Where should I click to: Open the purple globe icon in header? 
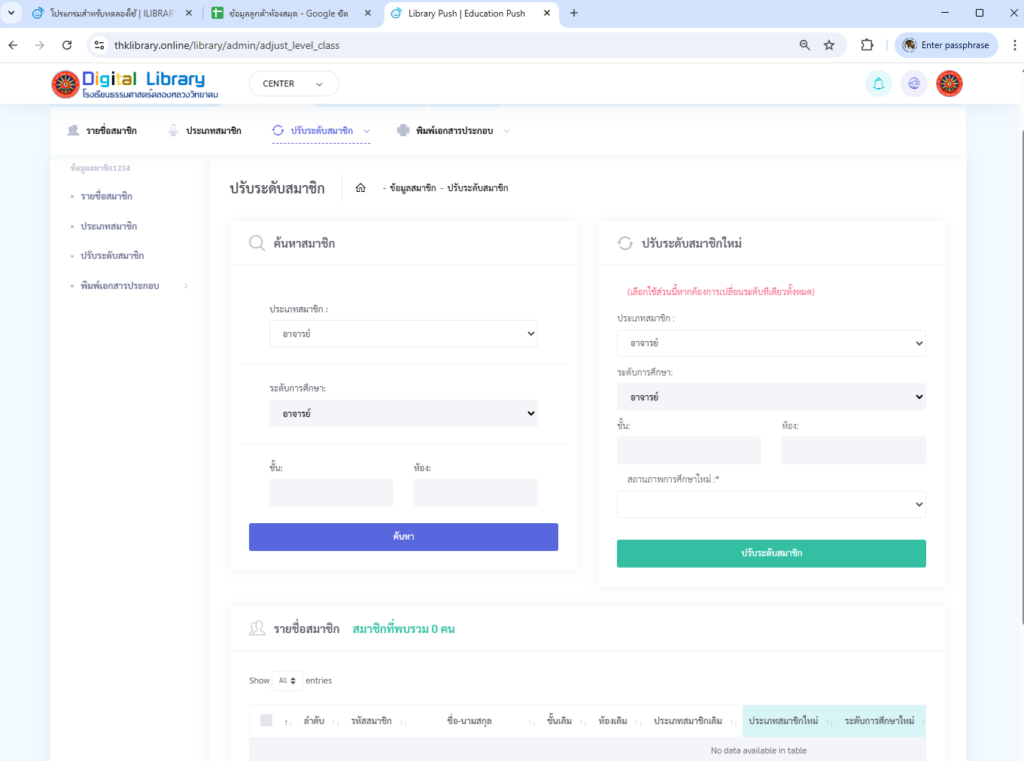coord(913,84)
